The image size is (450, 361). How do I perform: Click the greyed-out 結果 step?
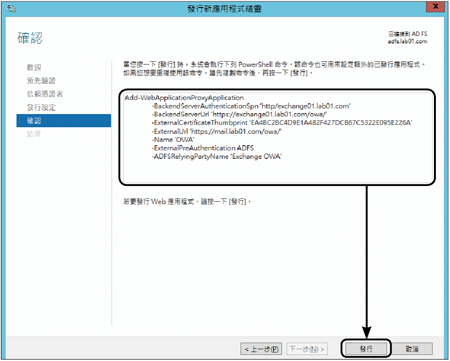[x=34, y=134]
